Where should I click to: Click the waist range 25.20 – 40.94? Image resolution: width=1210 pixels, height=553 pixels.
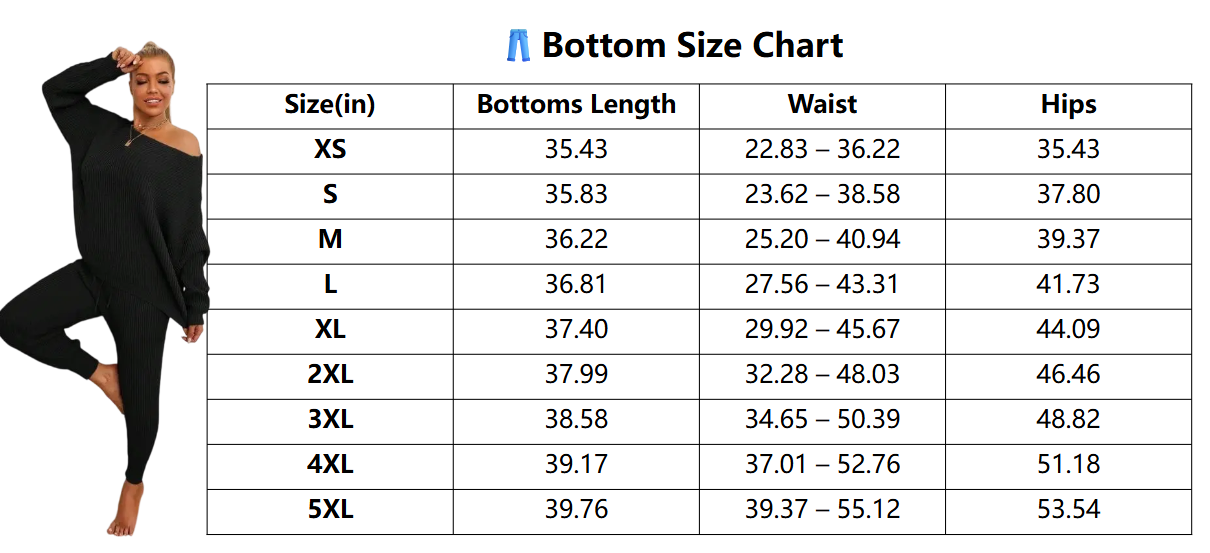[x=822, y=240]
